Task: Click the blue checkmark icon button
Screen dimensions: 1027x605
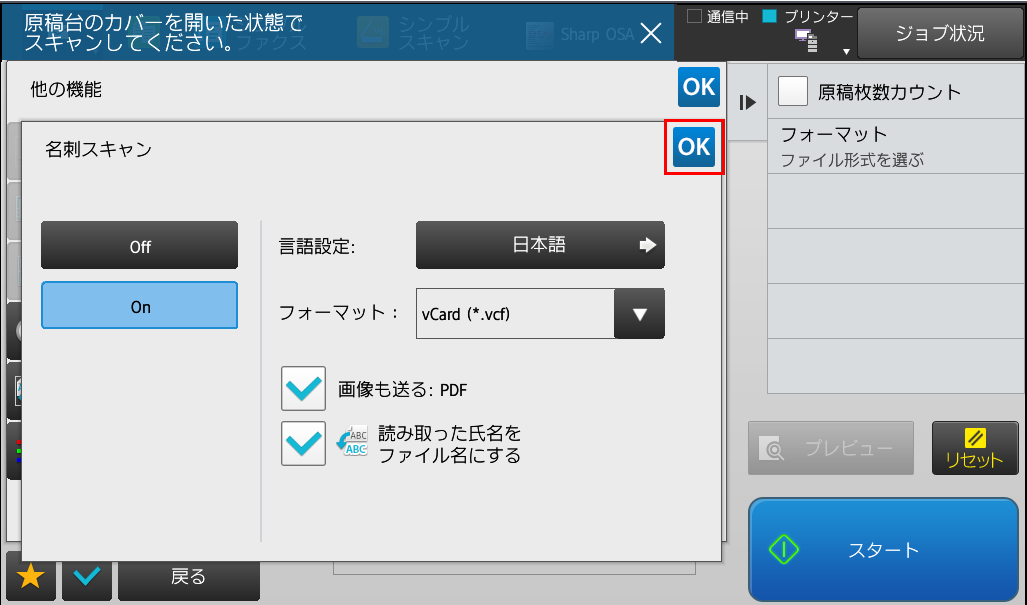Action: [x=87, y=576]
